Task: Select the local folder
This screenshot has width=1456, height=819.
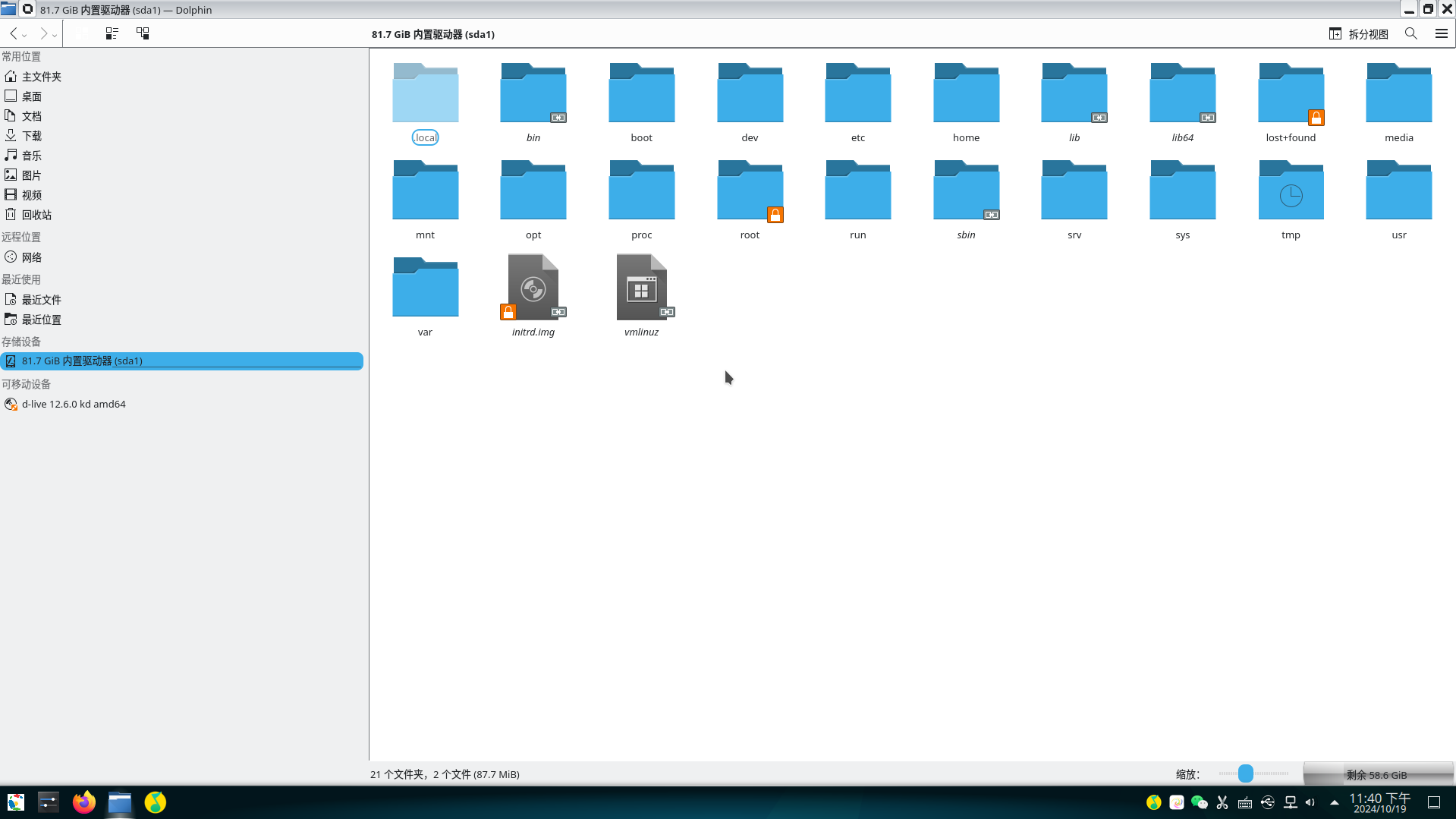Action: coord(425,93)
